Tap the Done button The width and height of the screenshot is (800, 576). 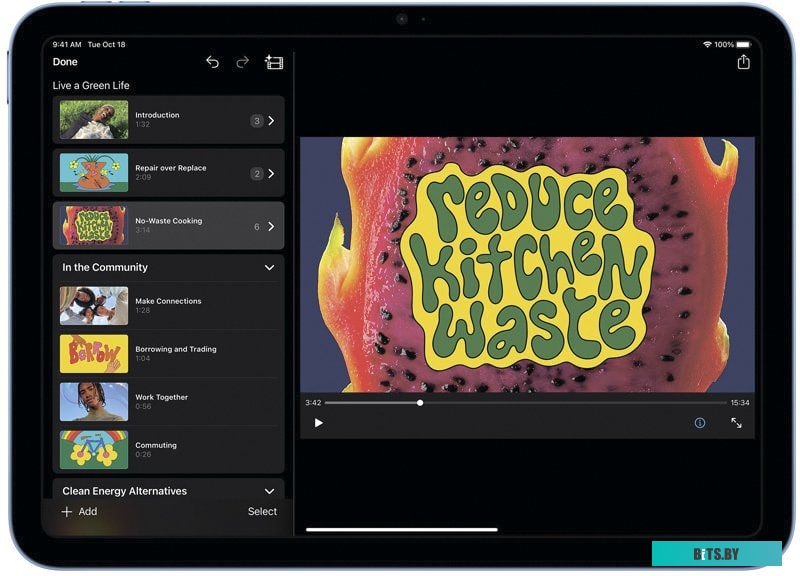[x=65, y=62]
